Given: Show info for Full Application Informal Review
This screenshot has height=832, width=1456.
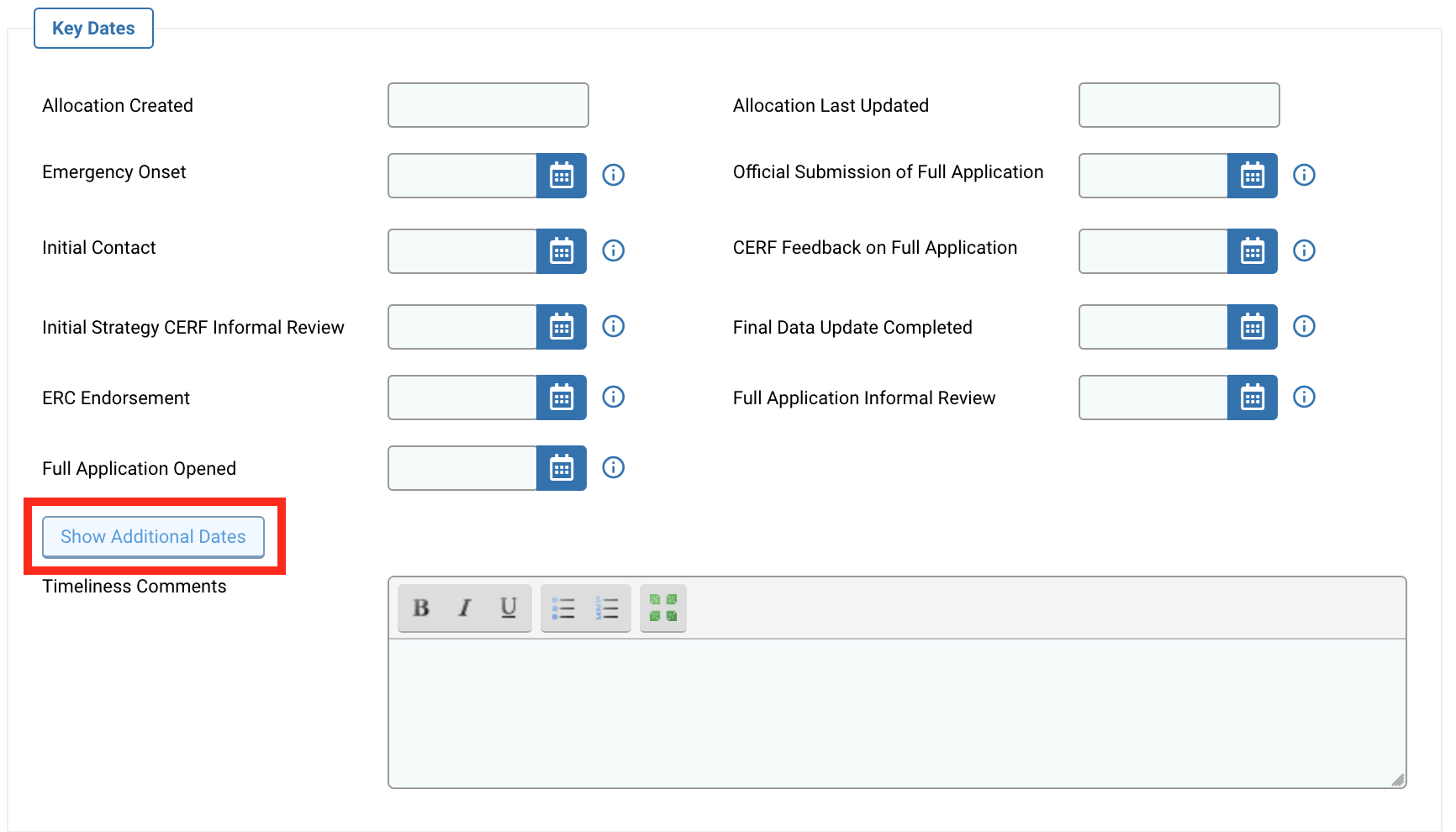Looking at the screenshot, I should tap(1304, 397).
